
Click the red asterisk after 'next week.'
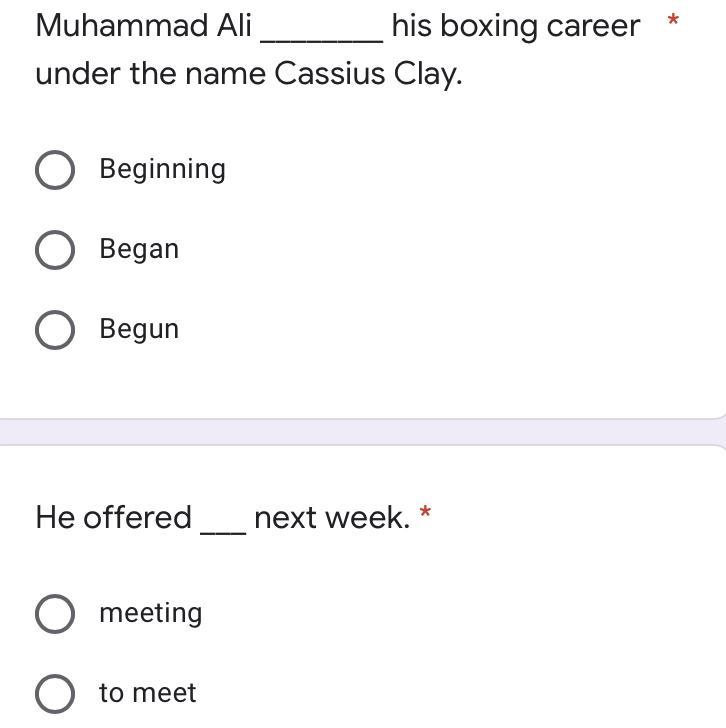[x=426, y=514]
